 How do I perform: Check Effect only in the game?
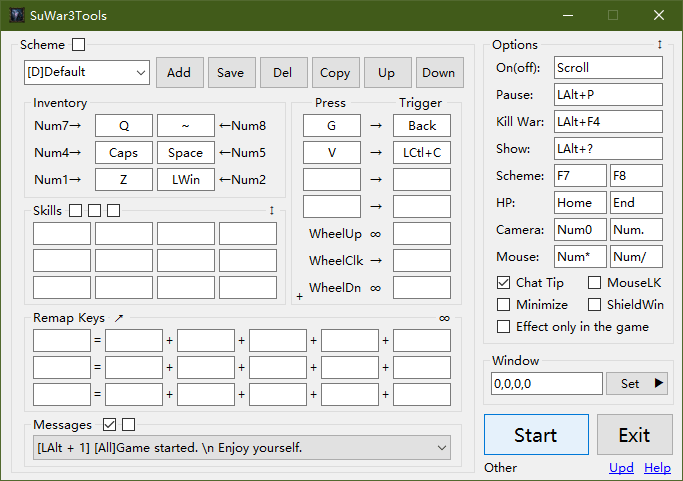click(504, 326)
